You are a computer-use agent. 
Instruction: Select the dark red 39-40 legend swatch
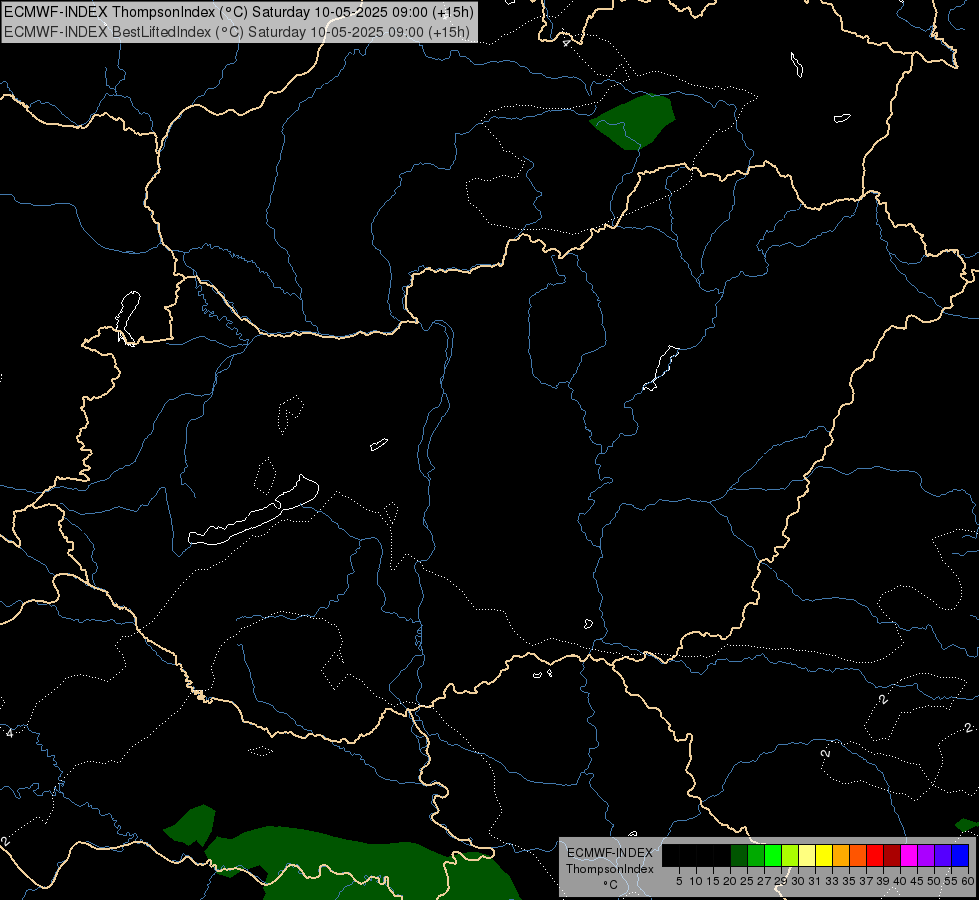point(892,855)
